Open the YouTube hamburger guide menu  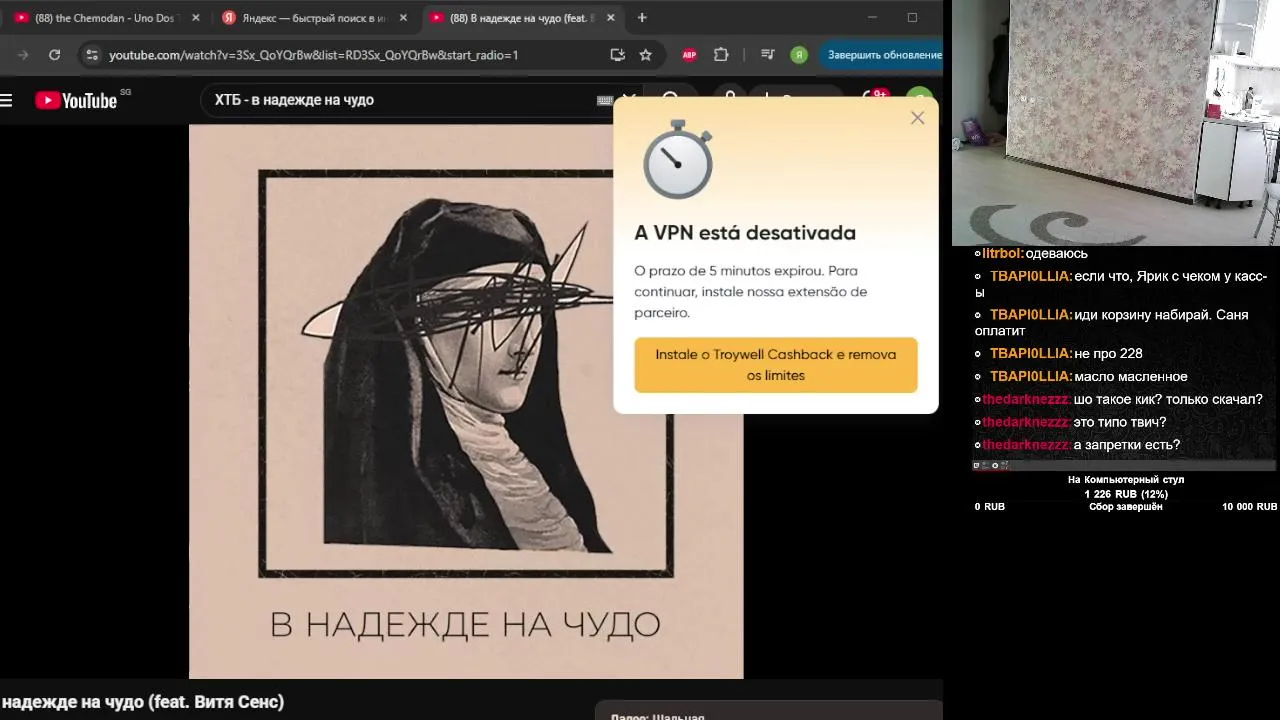(6, 100)
